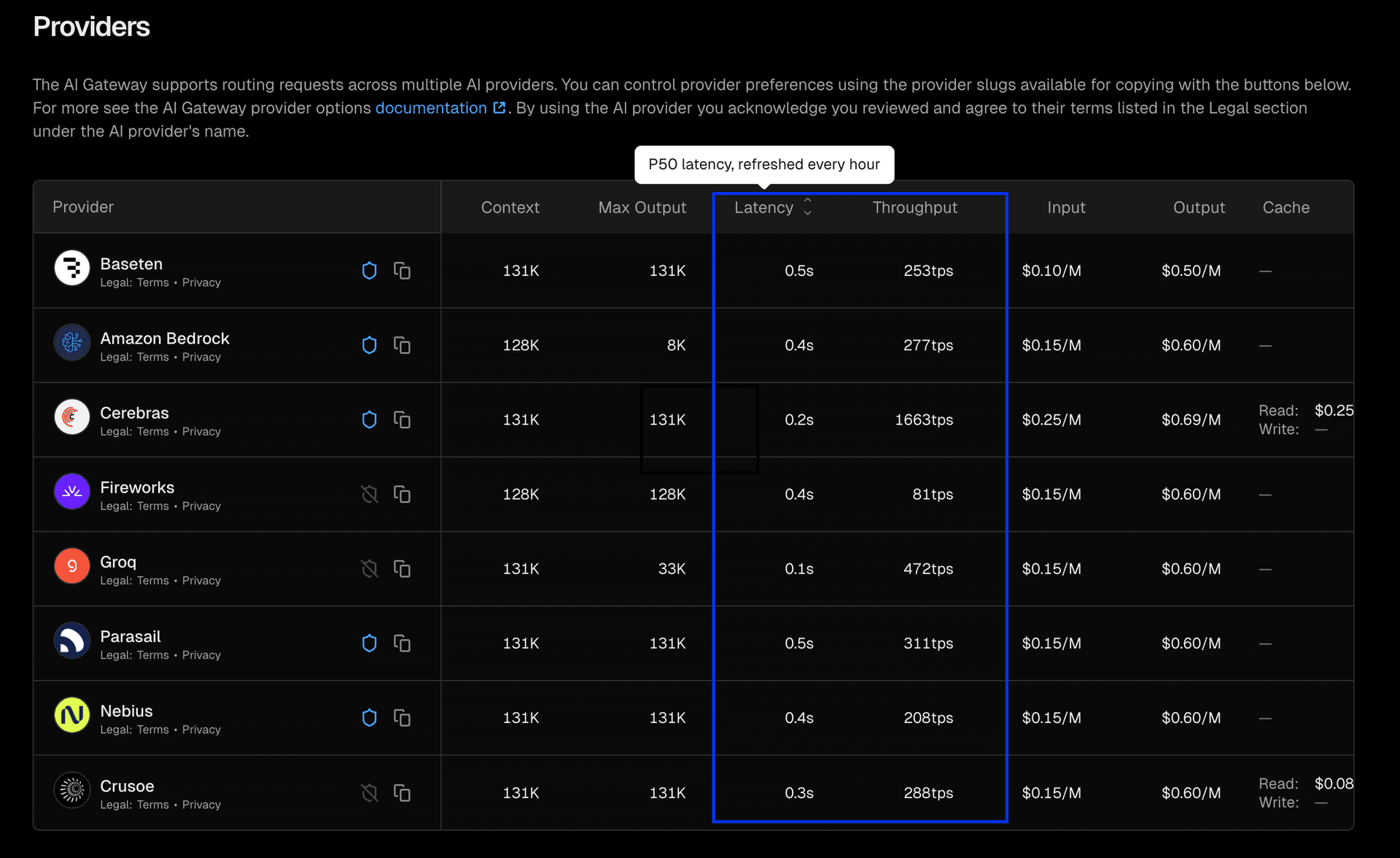This screenshot has width=1400, height=858.
Task: Click the crossed-out shield for Crusoe
Action: click(x=370, y=792)
